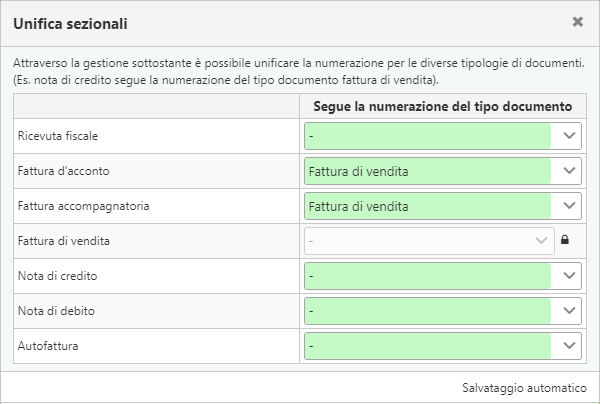Screen dimensions: 600x404
Task: Click the Unifica sezionali dialog title
Action: (x=70, y=24)
